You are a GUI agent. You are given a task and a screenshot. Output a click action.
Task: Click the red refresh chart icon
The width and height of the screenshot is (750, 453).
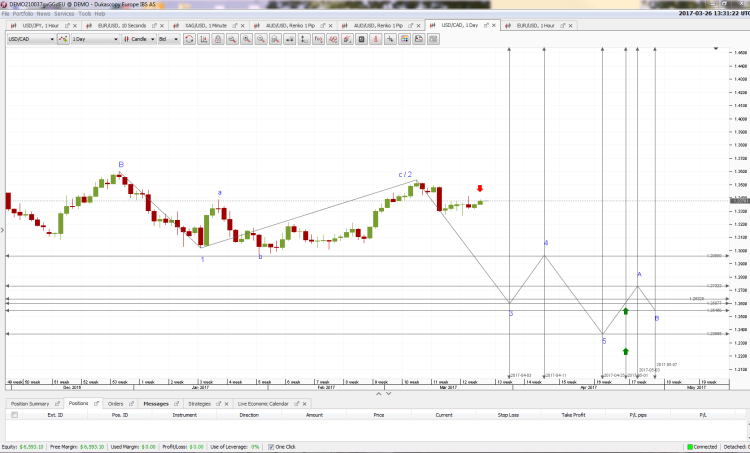pos(189,39)
